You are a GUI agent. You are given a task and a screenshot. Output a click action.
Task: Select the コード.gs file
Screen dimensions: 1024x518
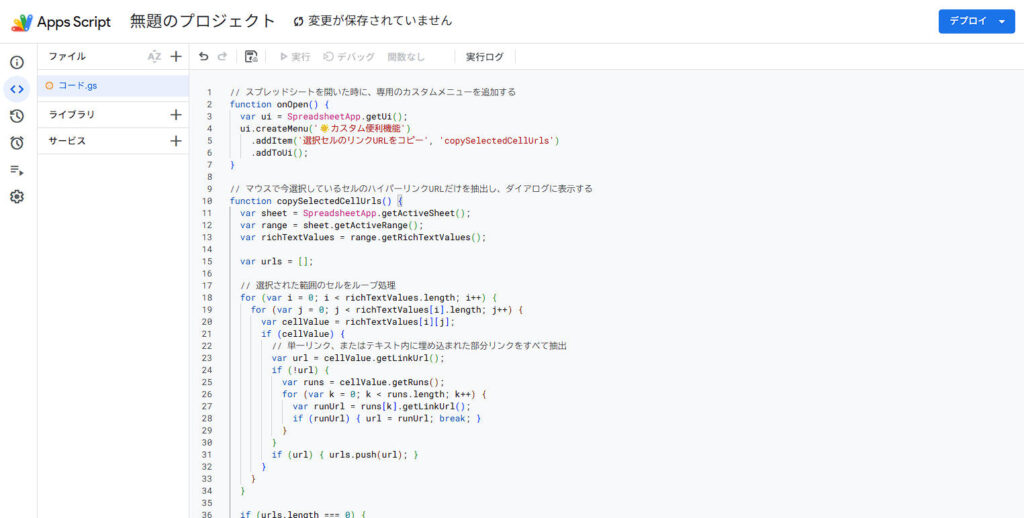coord(113,86)
